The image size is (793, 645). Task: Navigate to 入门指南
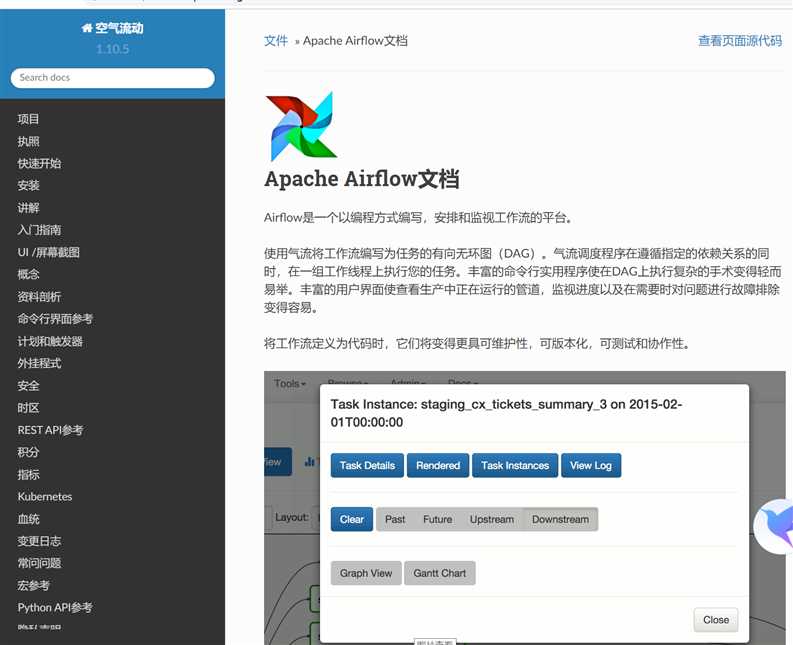click(39, 230)
